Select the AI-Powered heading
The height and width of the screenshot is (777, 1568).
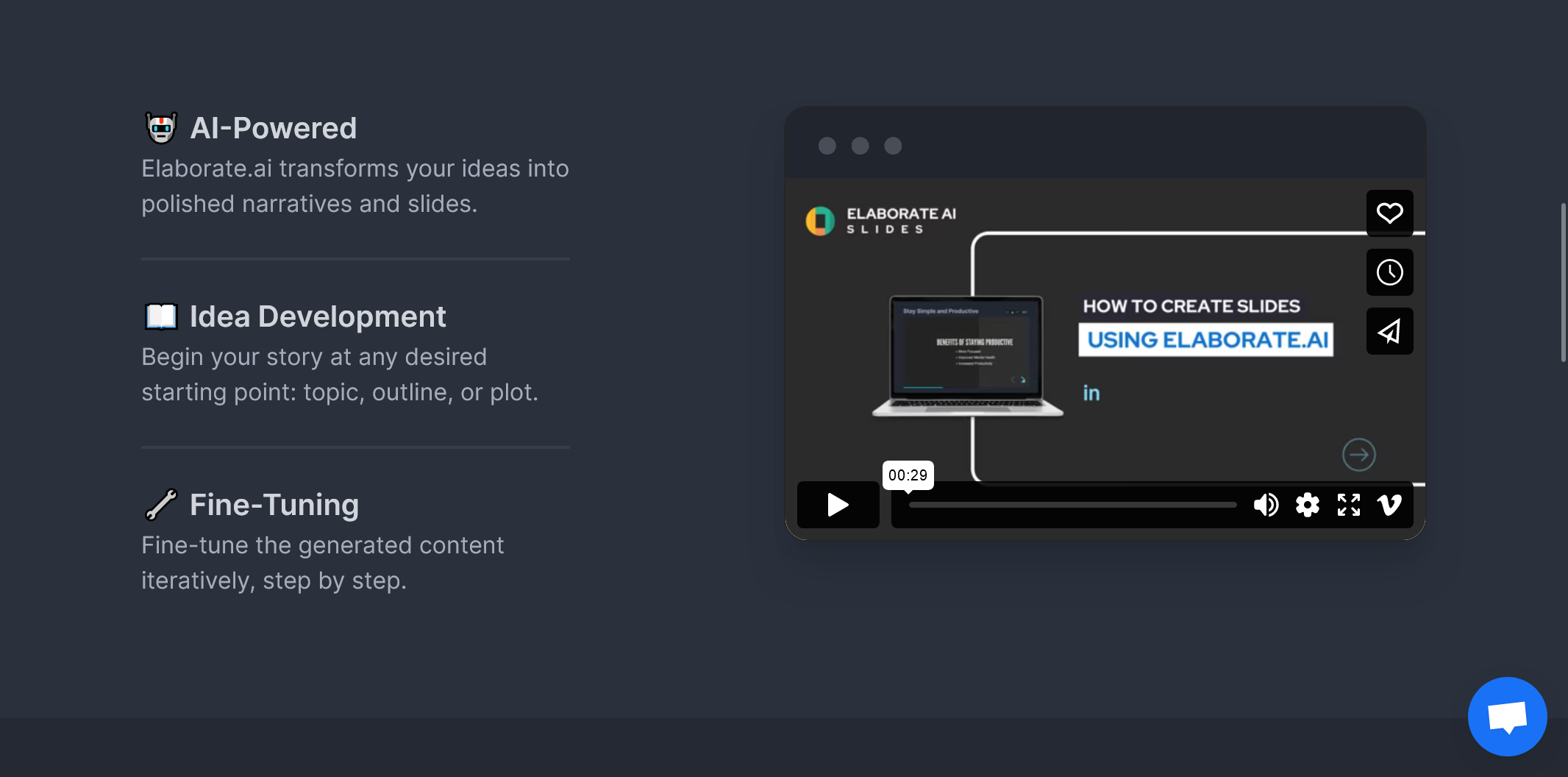[x=274, y=128]
